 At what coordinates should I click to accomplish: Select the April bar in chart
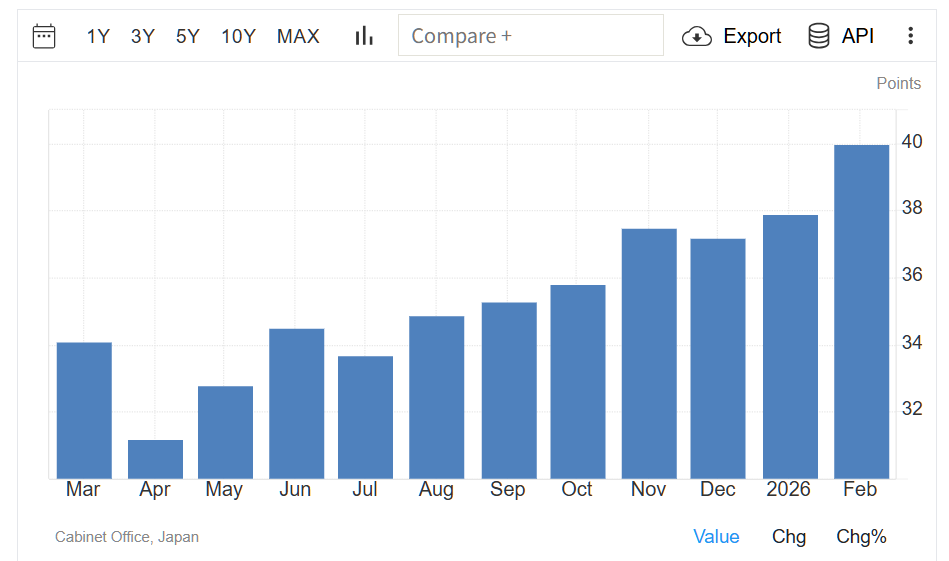point(155,459)
